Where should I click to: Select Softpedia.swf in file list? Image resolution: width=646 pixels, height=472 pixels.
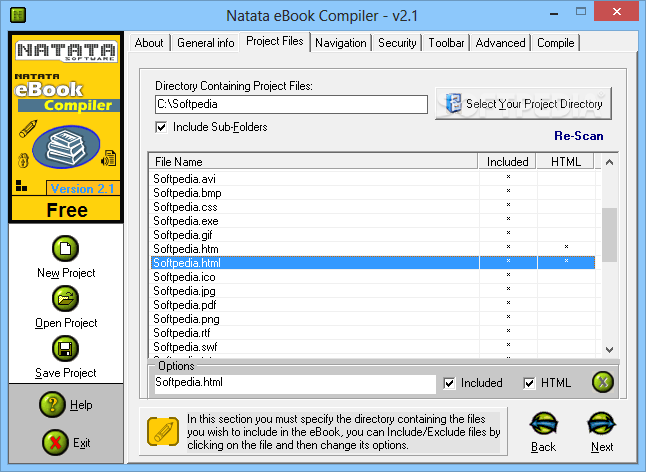(x=372, y=347)
